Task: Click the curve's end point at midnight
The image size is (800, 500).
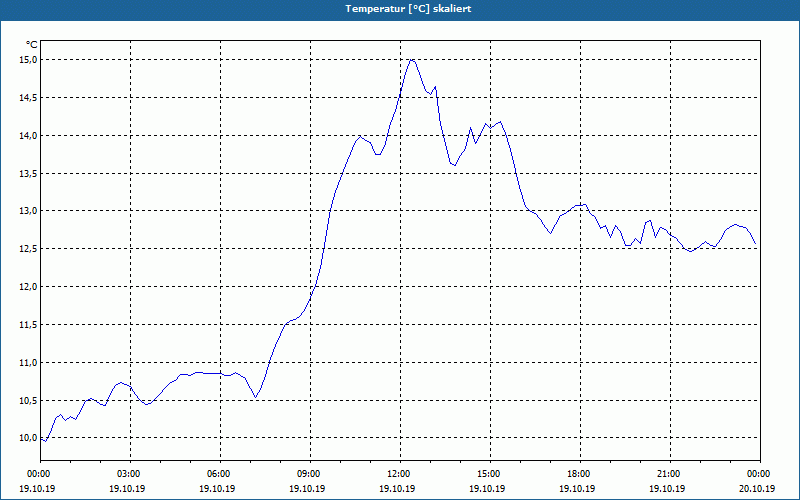Action: tap(756, 244)
